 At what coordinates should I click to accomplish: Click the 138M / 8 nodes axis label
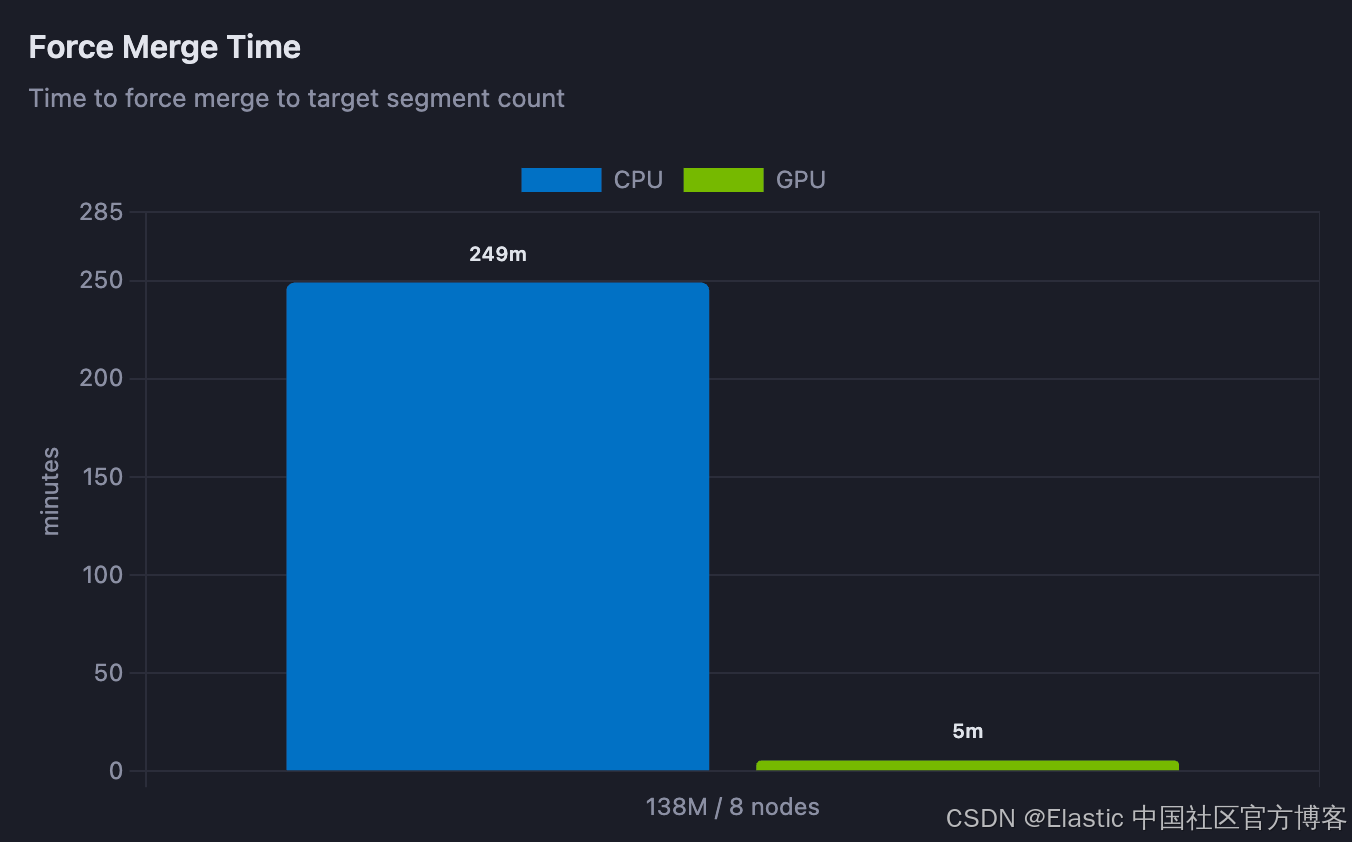click(x=733, y=807)
